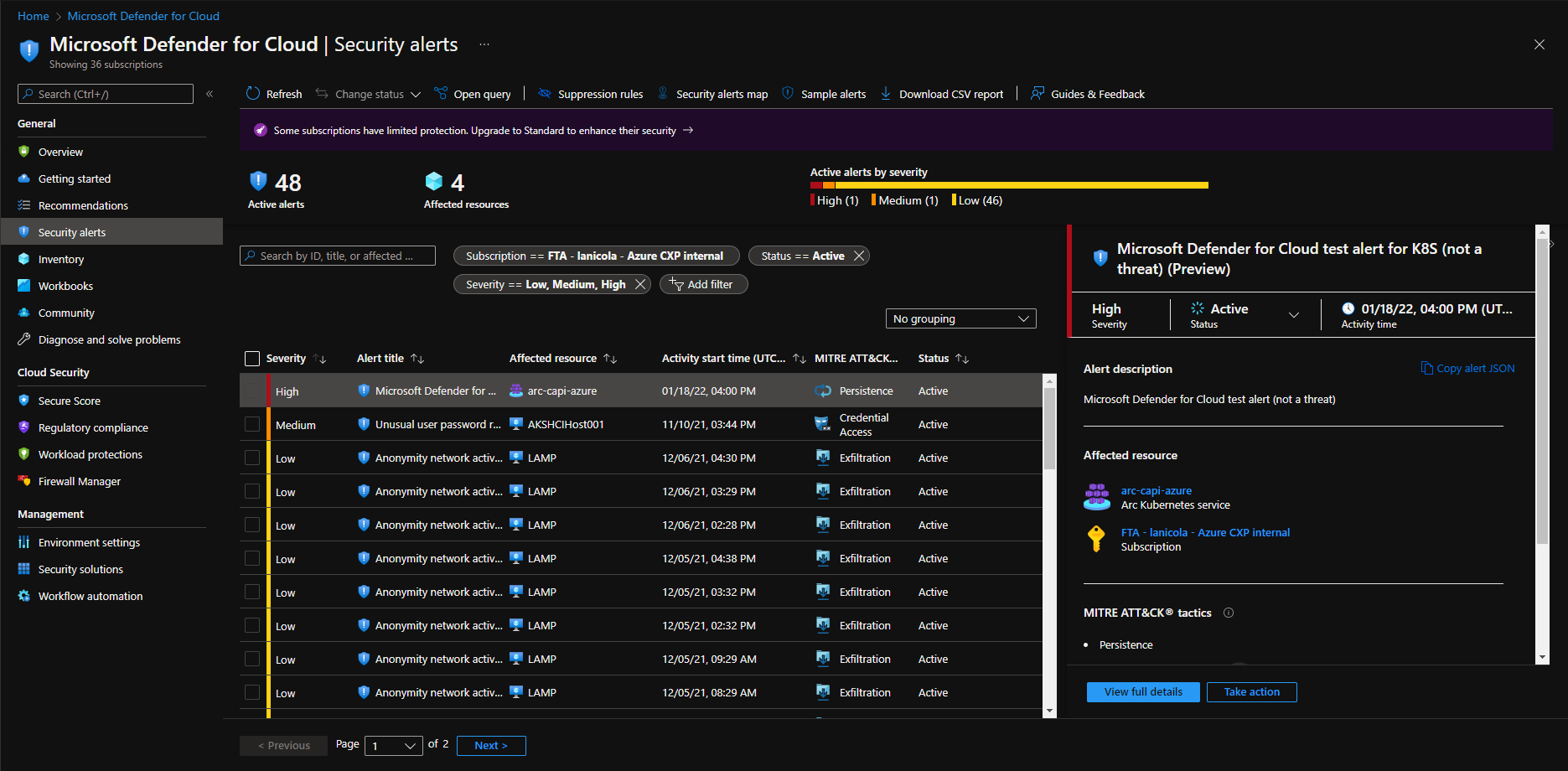Collapse the left navigation menu chevron
The width and height of the screenshot is (1568, 771).
pos(210,94)
